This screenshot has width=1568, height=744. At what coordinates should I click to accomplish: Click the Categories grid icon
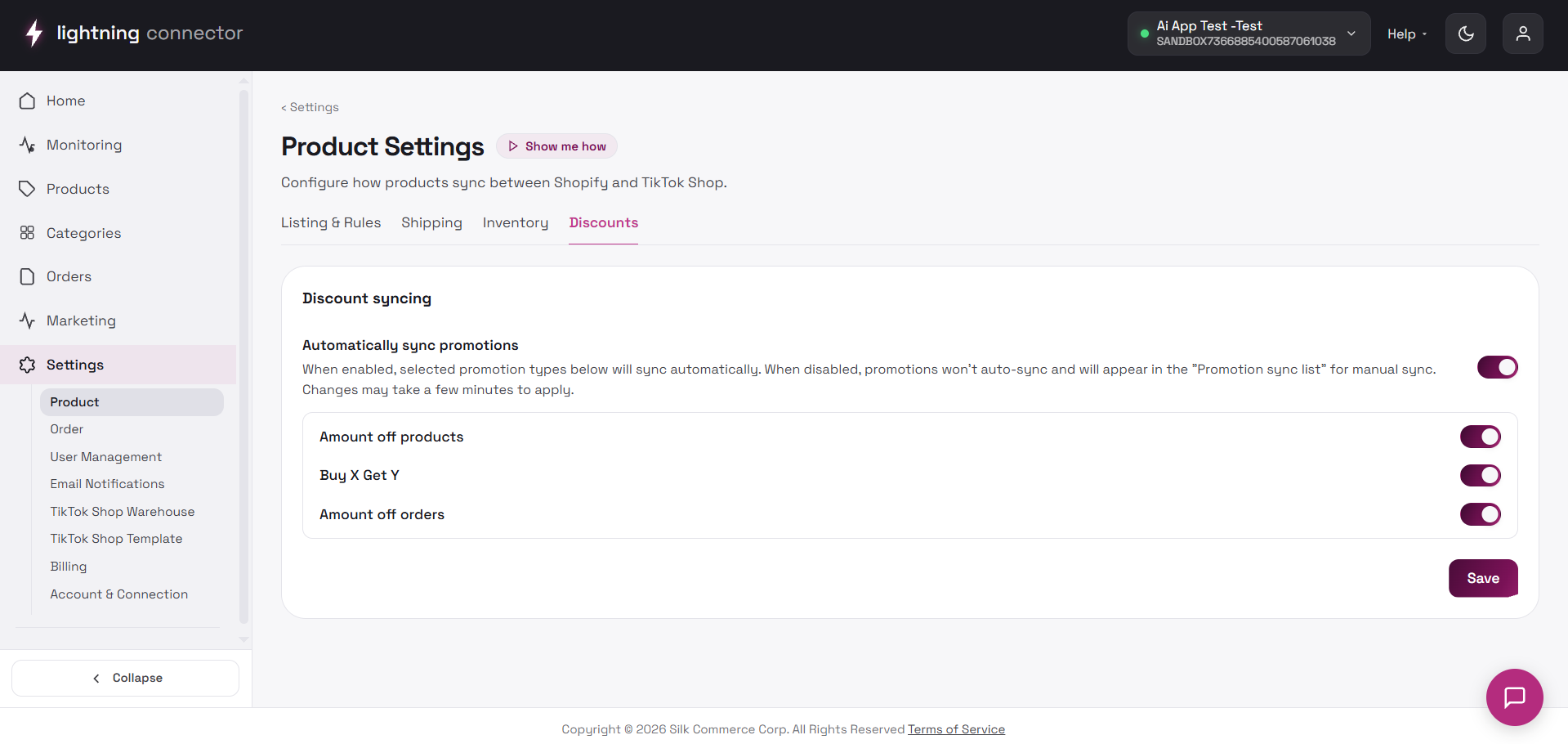[27, 233]
